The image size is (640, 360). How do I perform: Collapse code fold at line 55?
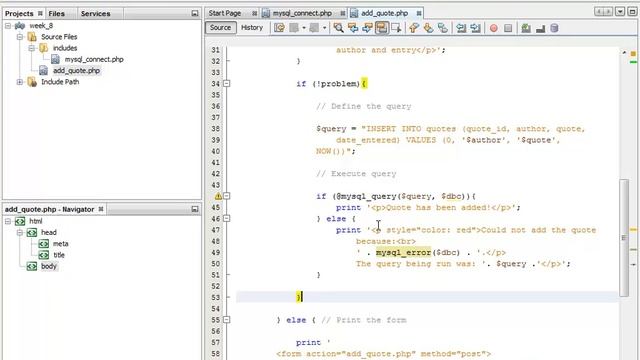tap(227, 320)
